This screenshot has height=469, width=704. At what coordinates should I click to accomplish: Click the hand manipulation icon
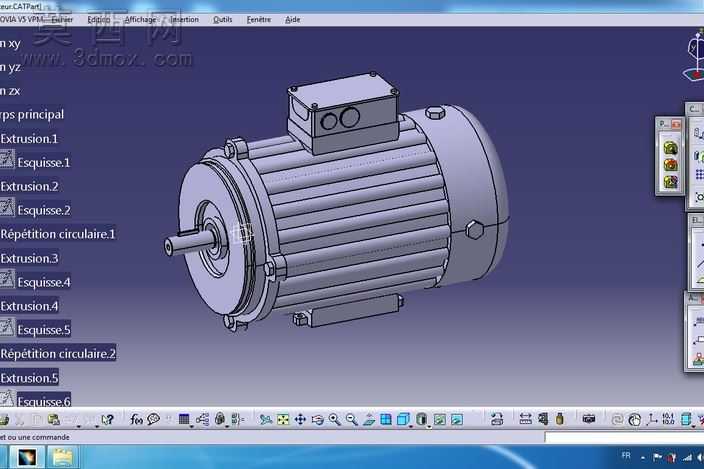tap(634, 420)
